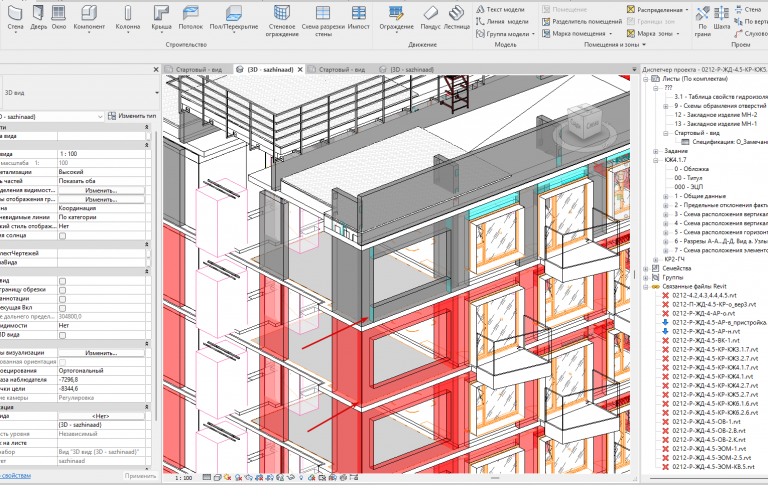Click Текст модели tool

pyautogui.click(x=500, y=9)
